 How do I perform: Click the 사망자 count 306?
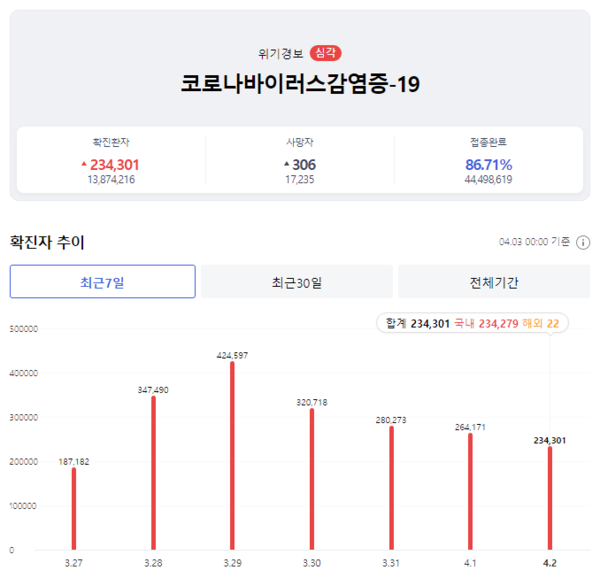(x=304, y=165)
